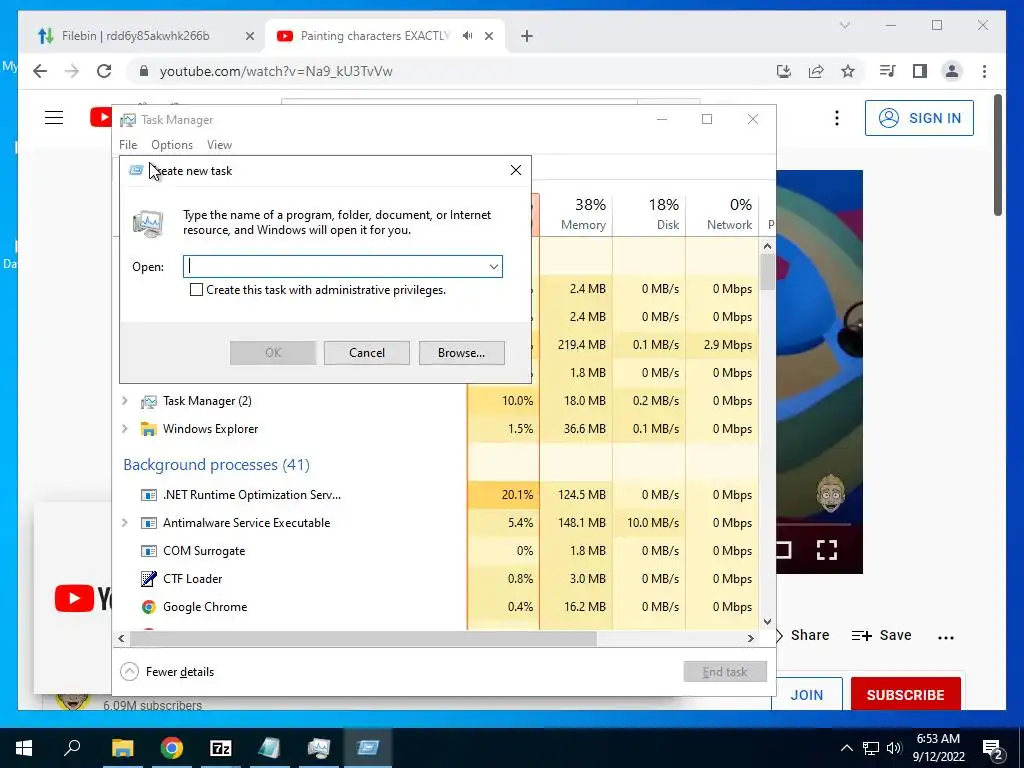Open Task Manager File menu

[128, 145]
